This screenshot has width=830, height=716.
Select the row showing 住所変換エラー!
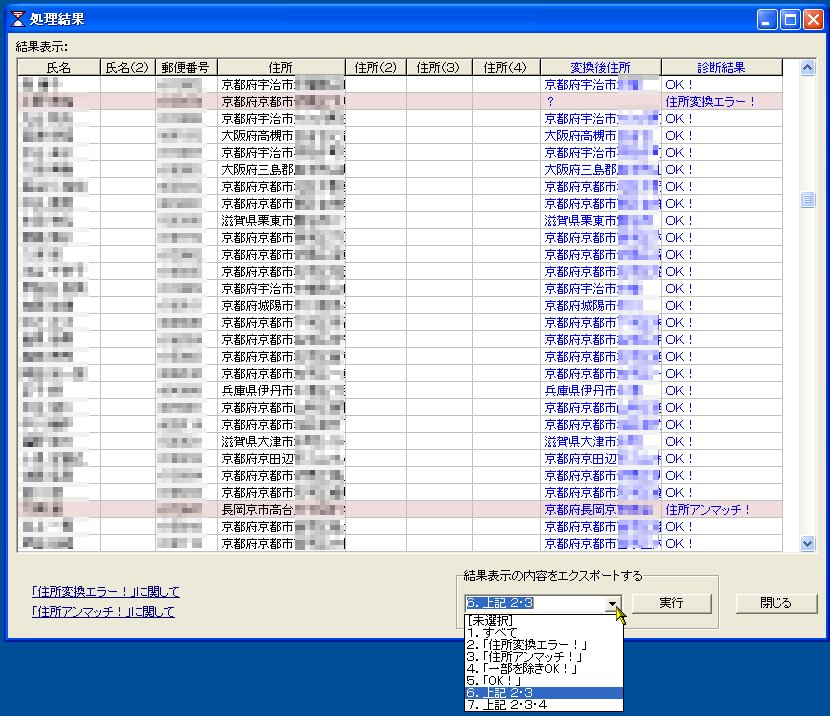tap(300, 102)
